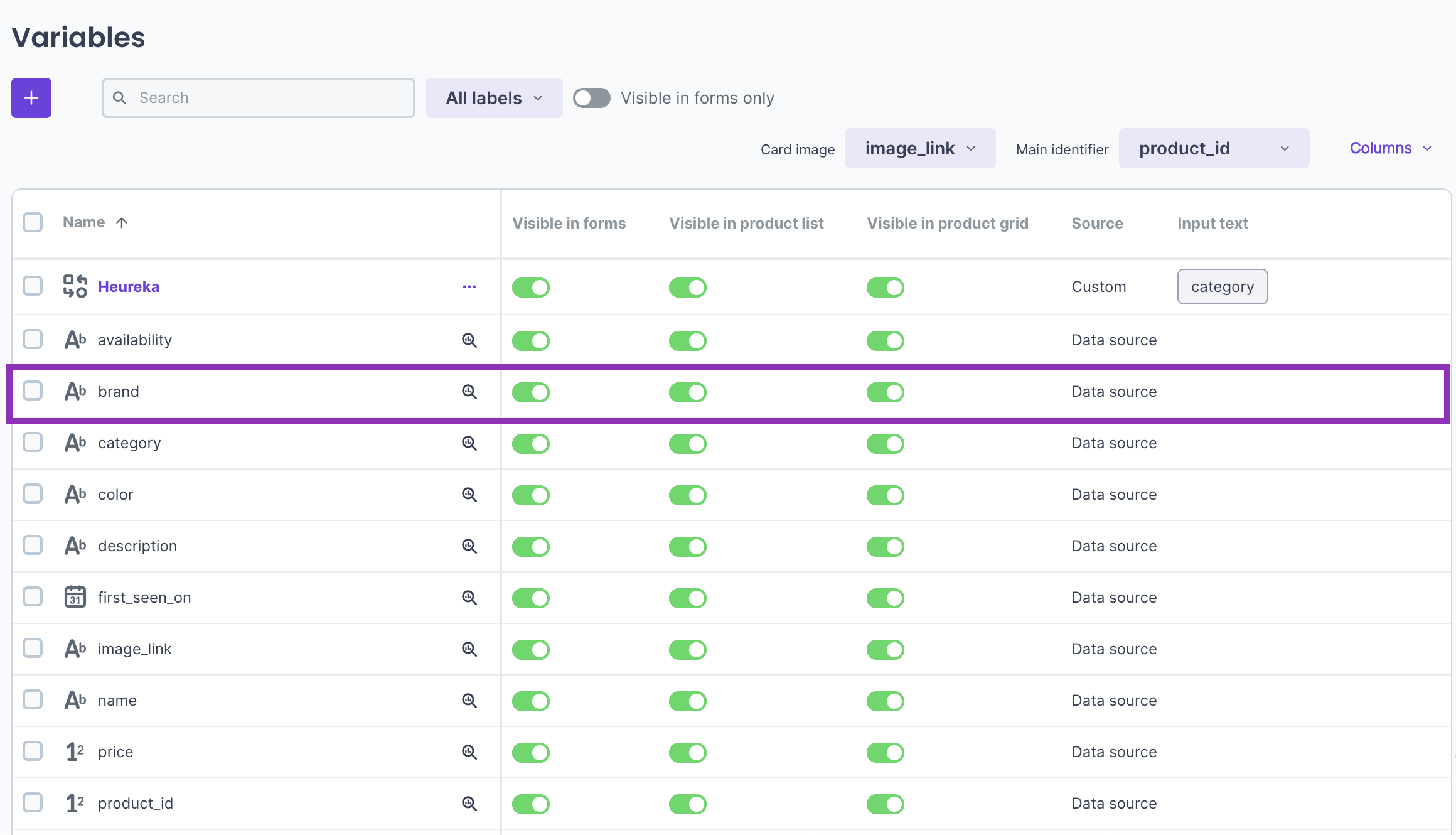The image size is (1456, 835).
Task: Turn off Visible in forms for color
Action: point(530,495)
